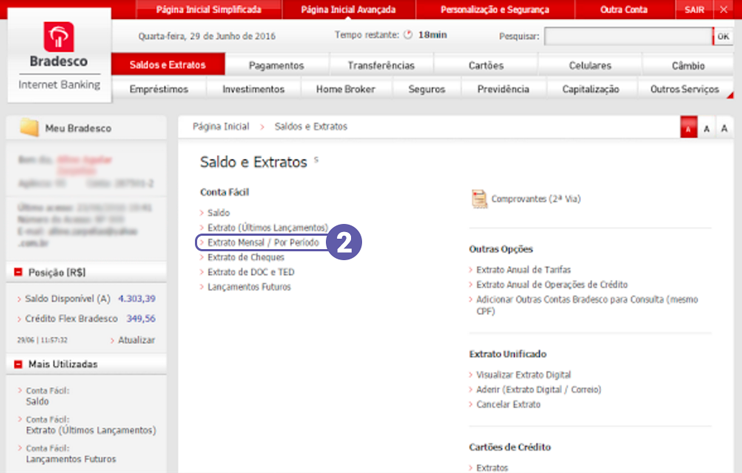The height and width of the screenshot is (473, 742).
Task: Open the Seguros menu
Action: click(427, 89)
